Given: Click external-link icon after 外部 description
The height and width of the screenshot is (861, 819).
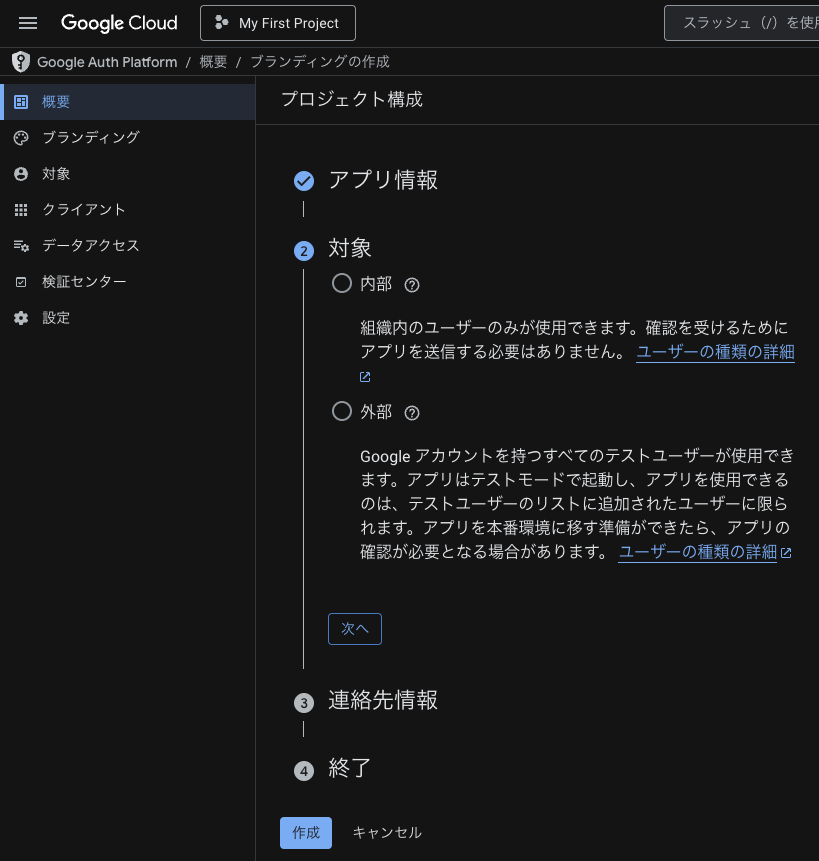Looking at the screenshot, I should (x=786, y=553).
